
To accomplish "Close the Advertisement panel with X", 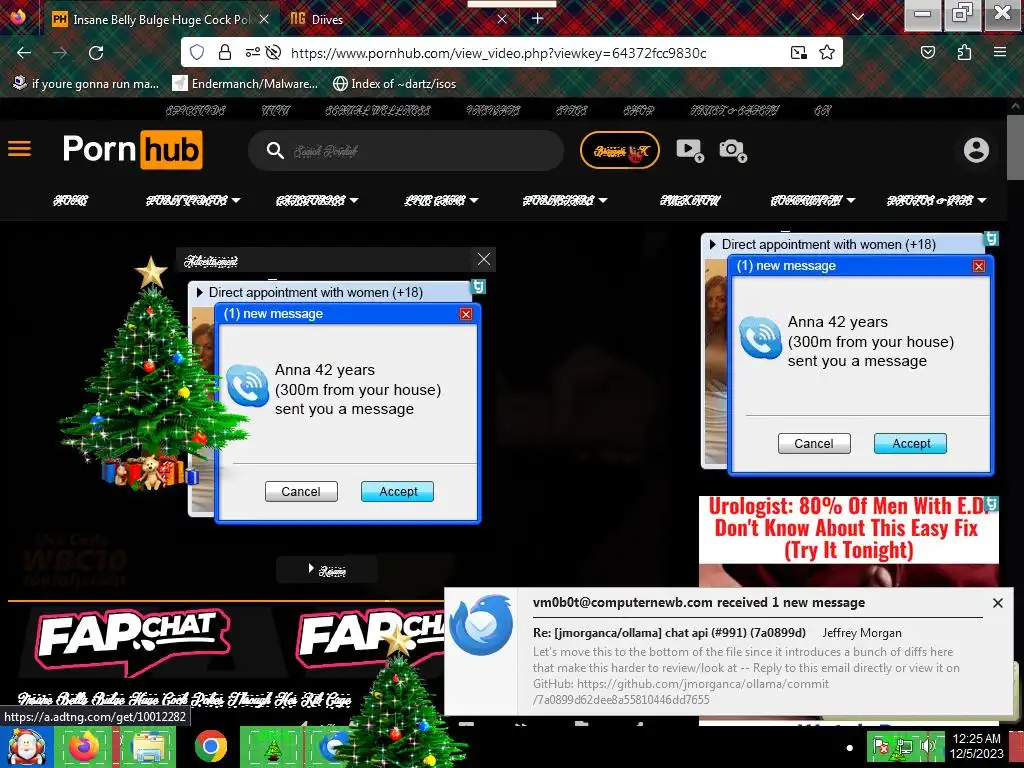I will 484,259.
